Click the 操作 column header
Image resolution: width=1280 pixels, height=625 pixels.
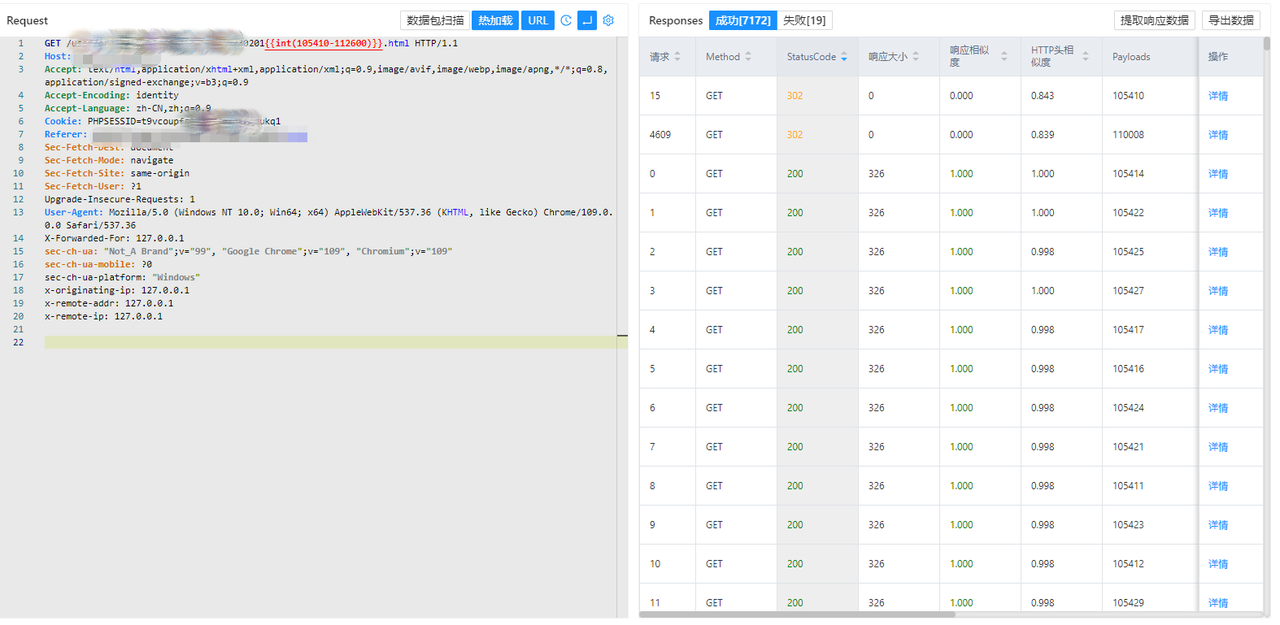pos(1218,57)
